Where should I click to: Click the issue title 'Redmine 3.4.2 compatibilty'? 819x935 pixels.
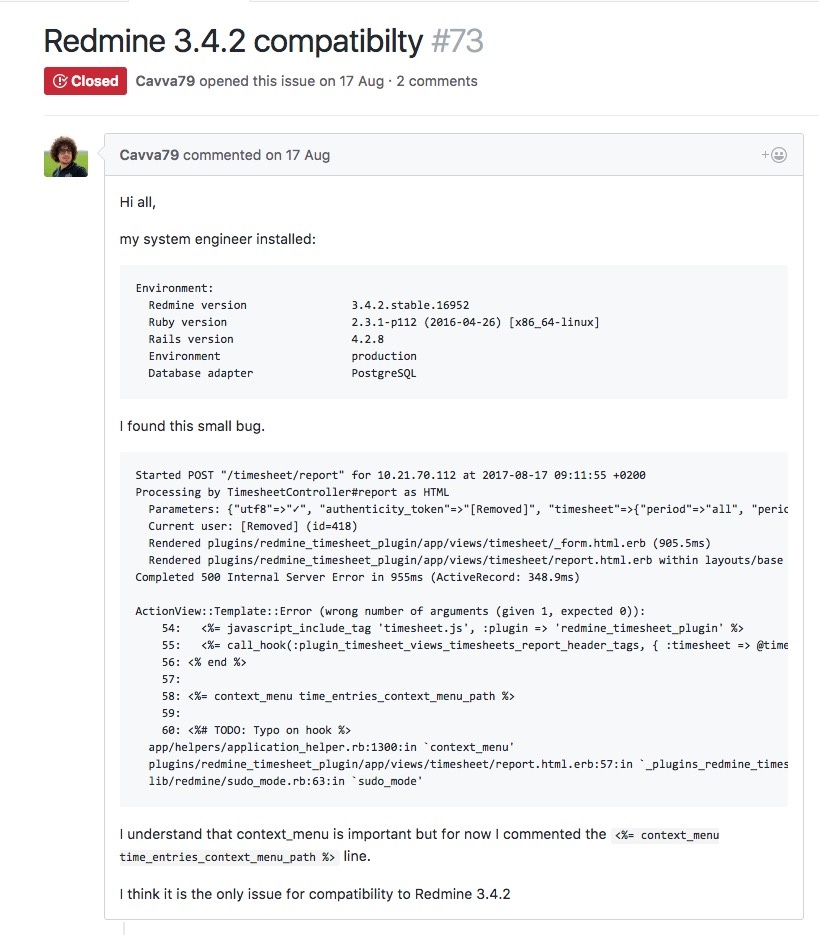[x=233, y=41]
